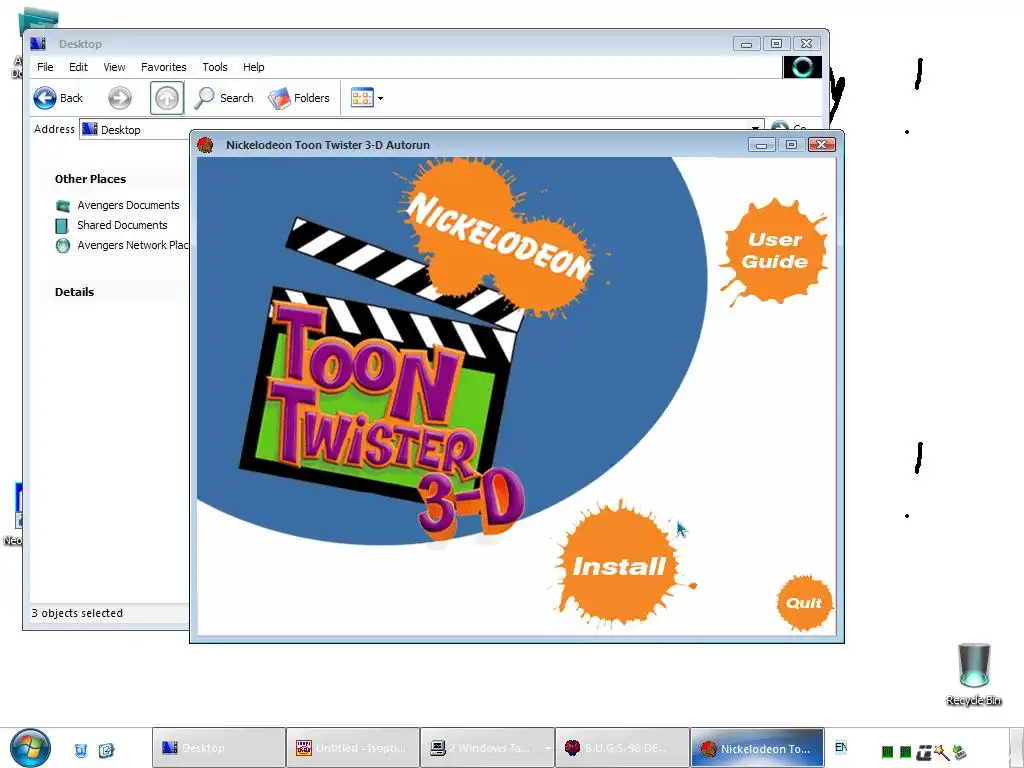Open Avengers Network Places link

tap(133, 245)
